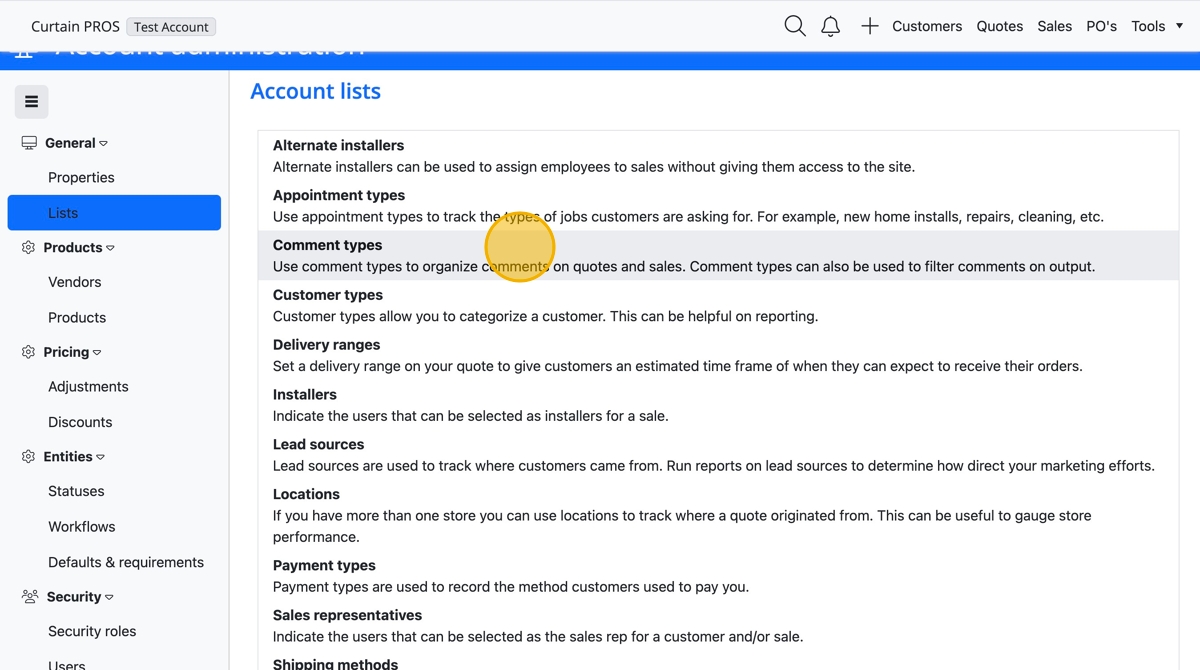Open Products sub-item under Vendors
Viewport: 1200px width, 670px height.
(x=77, y=317)
